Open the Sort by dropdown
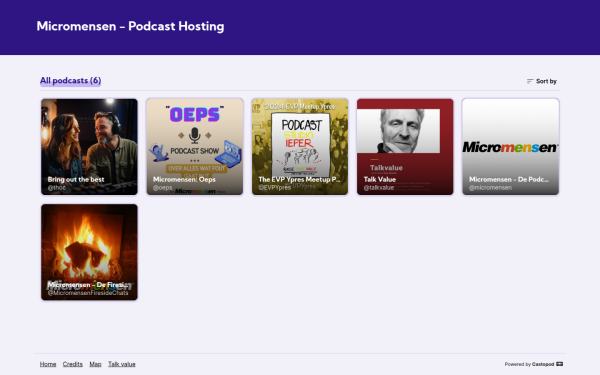The width and height of the screenshot is (600, 375). tap(542, 81)
